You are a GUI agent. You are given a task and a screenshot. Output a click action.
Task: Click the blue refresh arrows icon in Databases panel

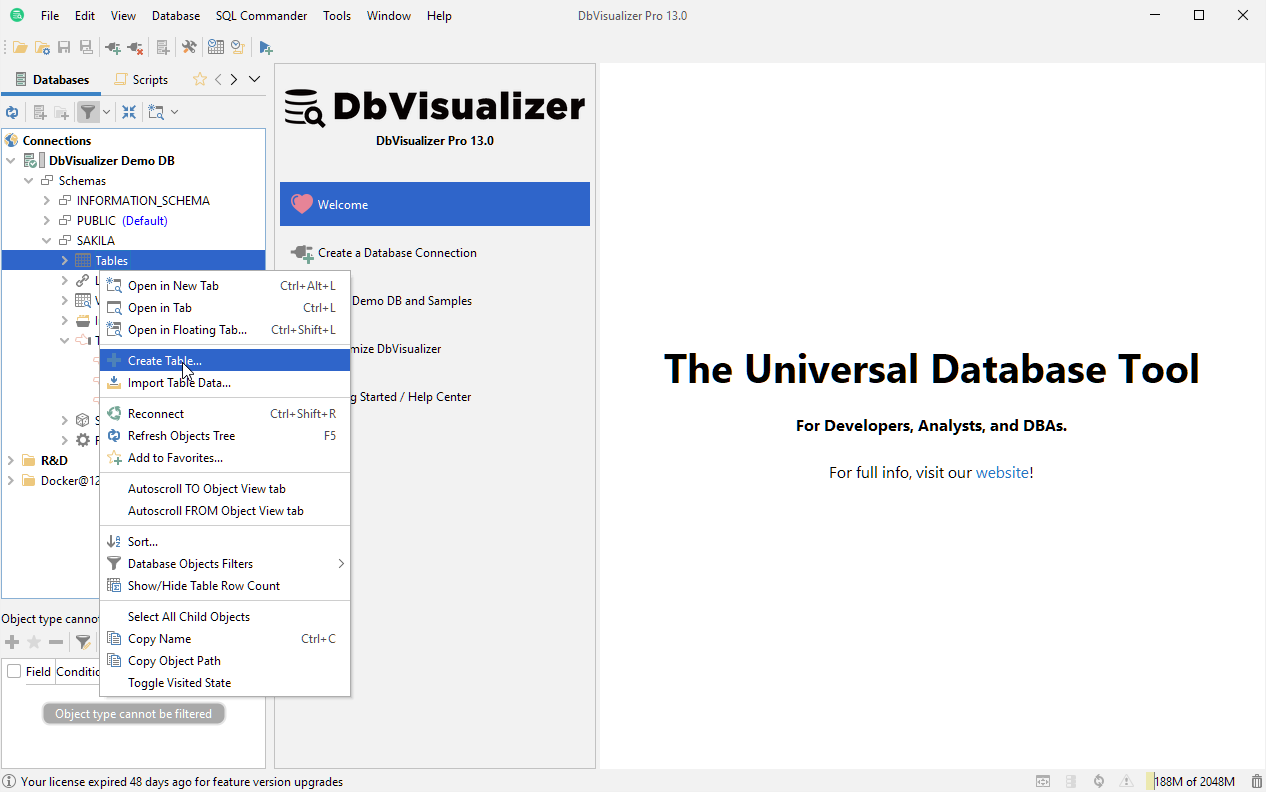(12, 112)
